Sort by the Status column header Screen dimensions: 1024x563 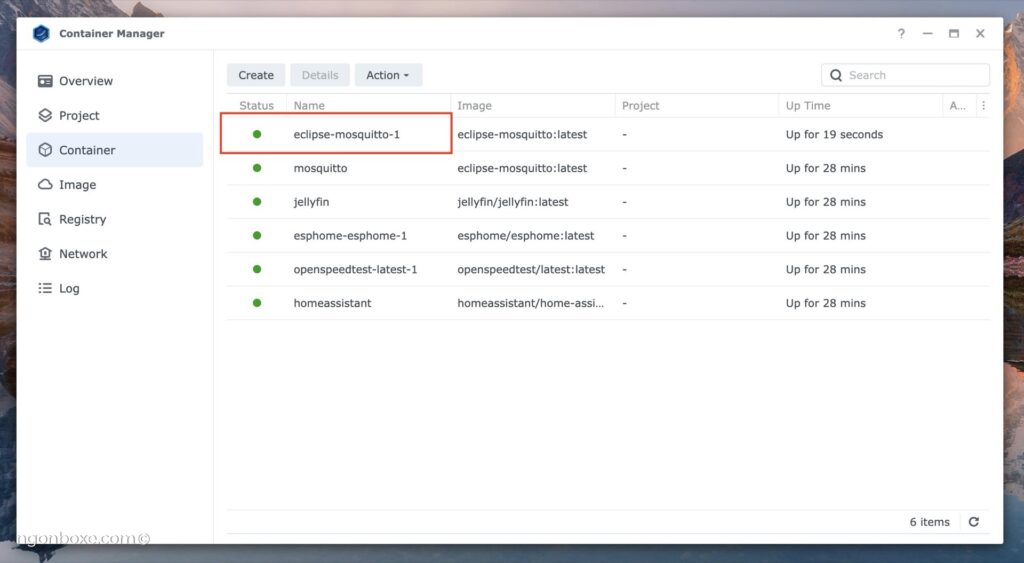[x=257, y=105]
